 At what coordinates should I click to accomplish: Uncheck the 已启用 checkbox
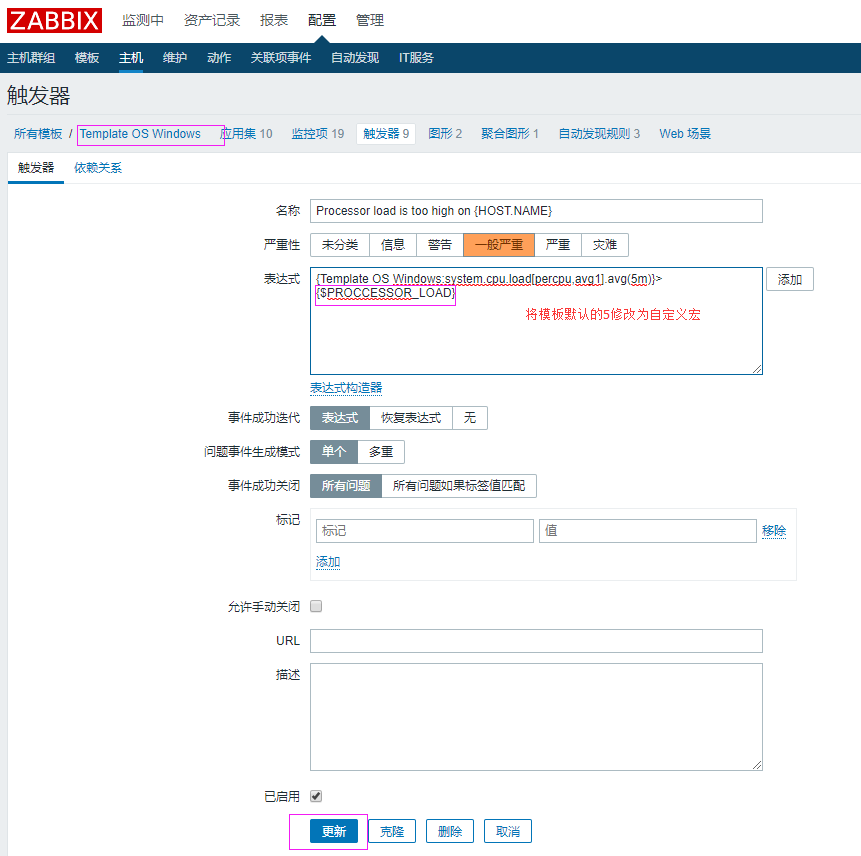317,796
